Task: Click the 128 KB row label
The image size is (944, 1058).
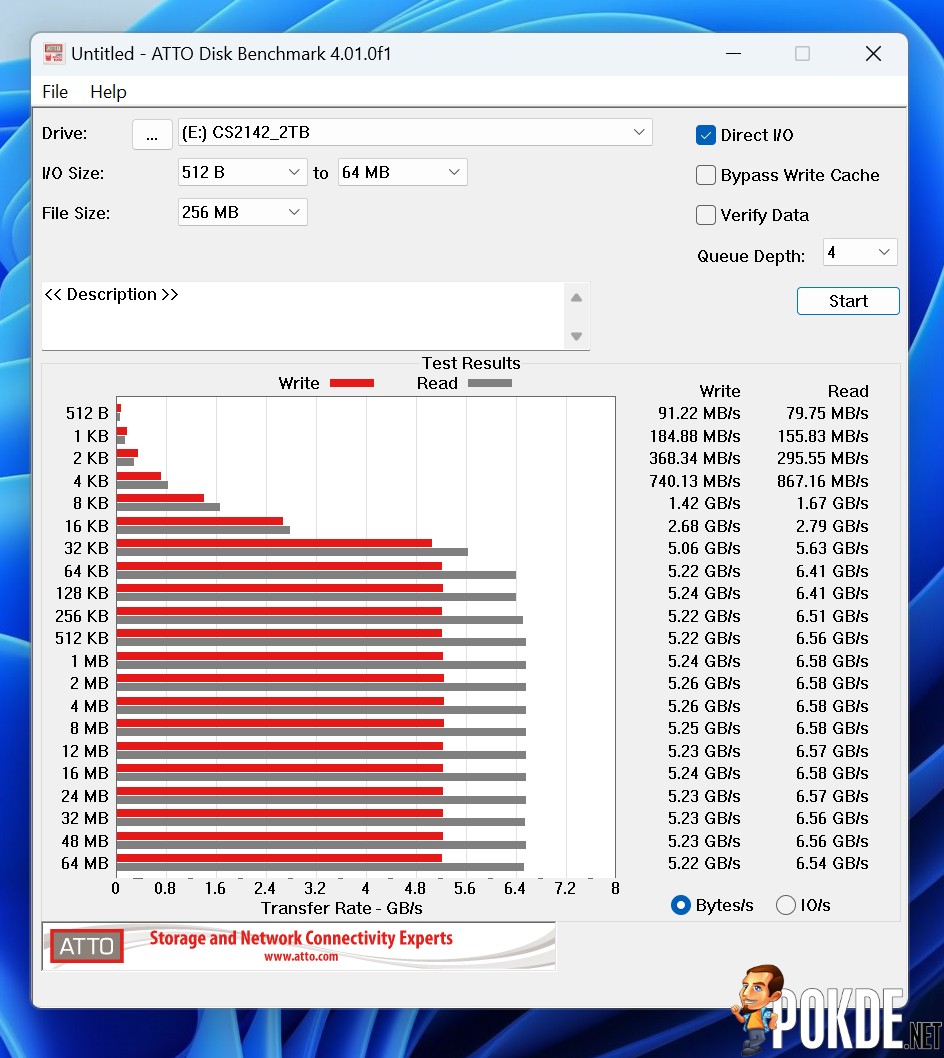Action: tap(82, 594)
